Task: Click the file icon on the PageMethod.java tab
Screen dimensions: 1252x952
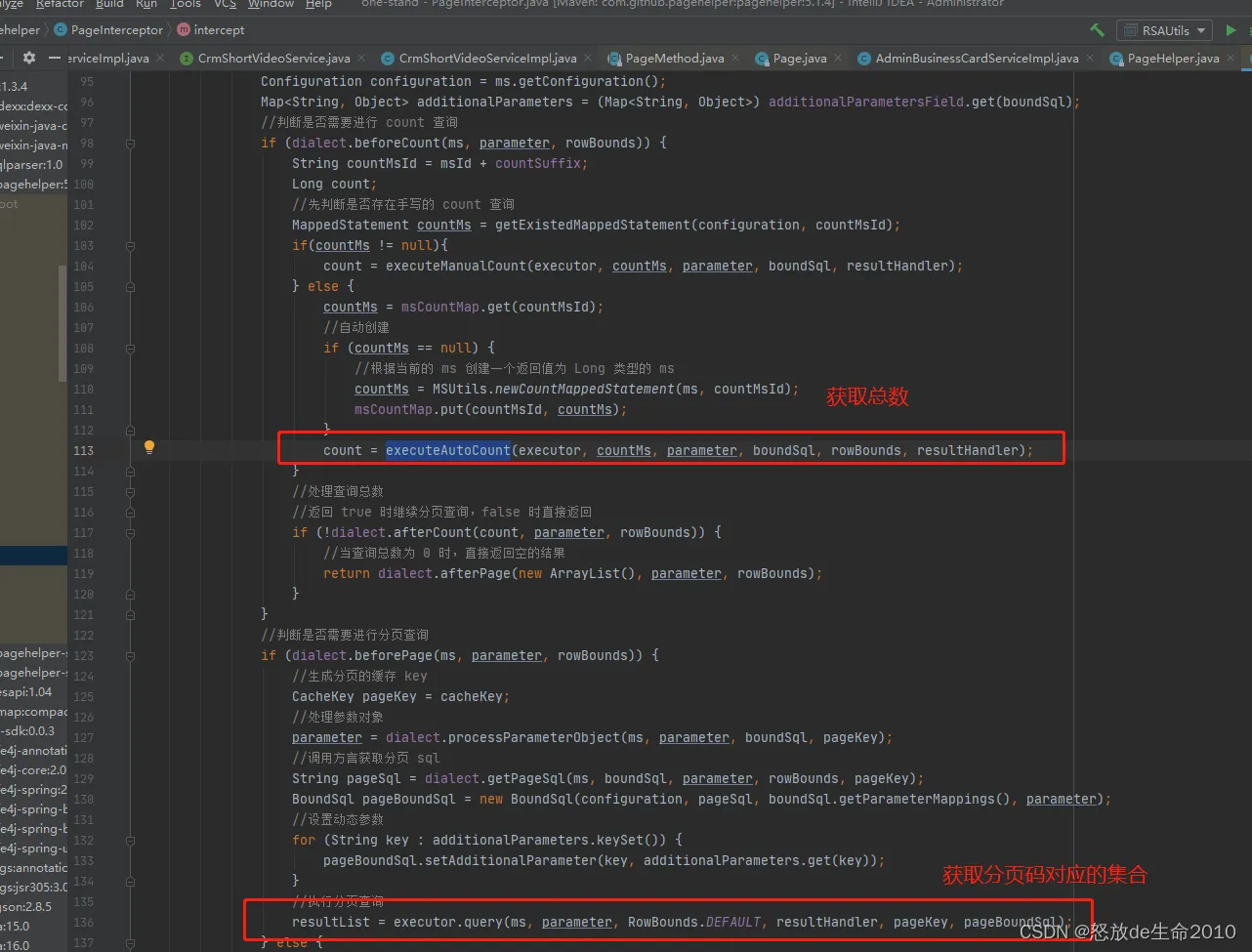Action: click(614, 59)
